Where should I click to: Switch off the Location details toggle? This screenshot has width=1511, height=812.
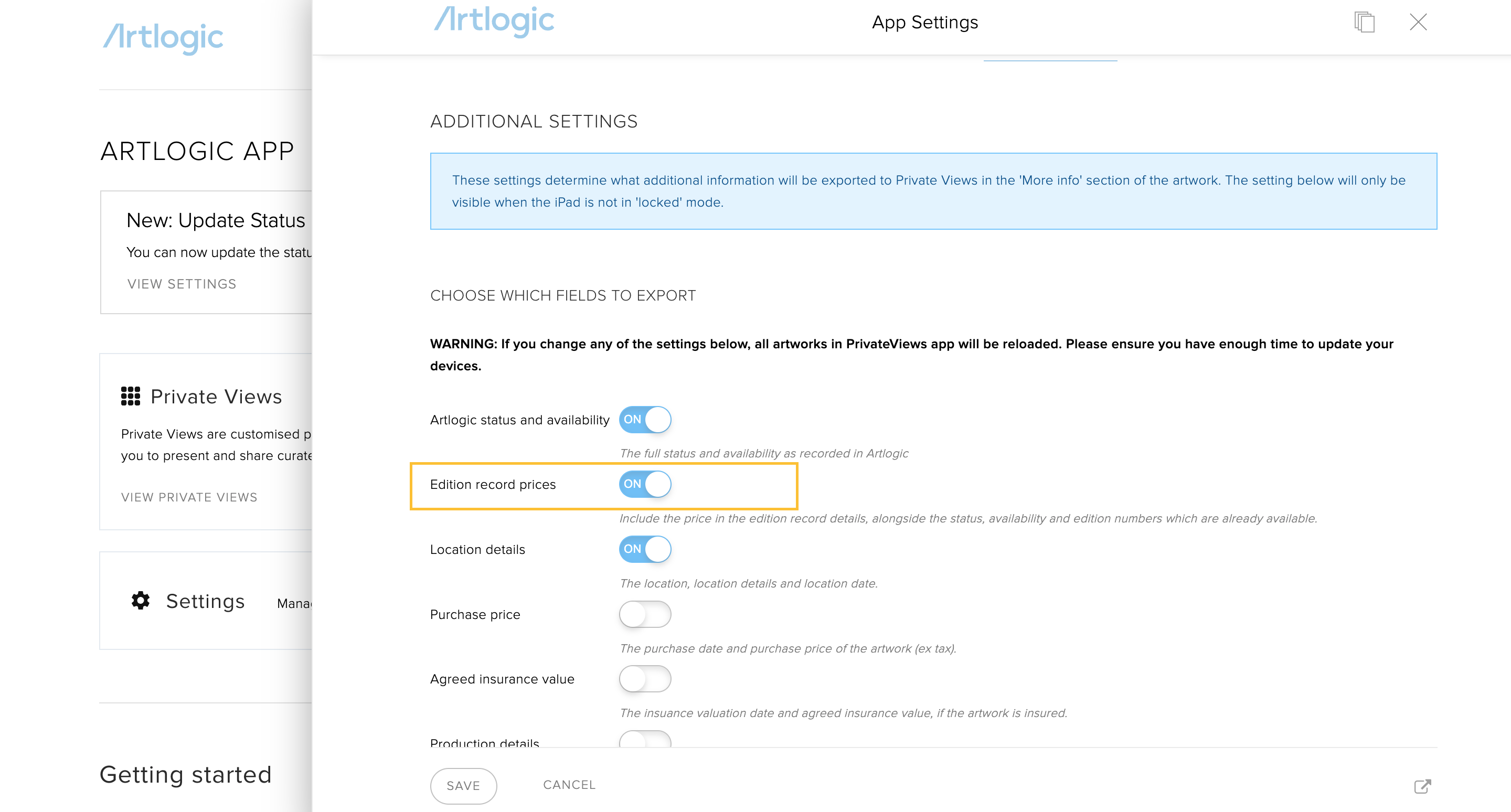tap(645, 549)
